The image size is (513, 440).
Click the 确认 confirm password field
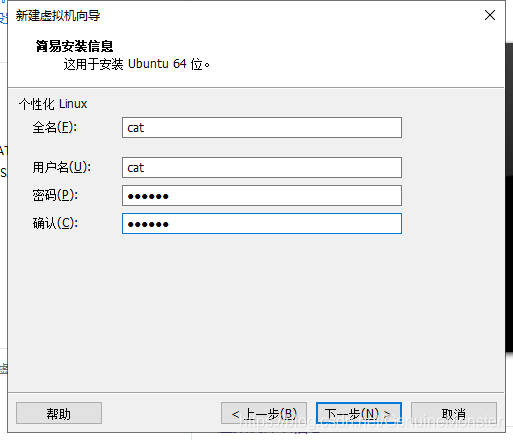(262, 223)
